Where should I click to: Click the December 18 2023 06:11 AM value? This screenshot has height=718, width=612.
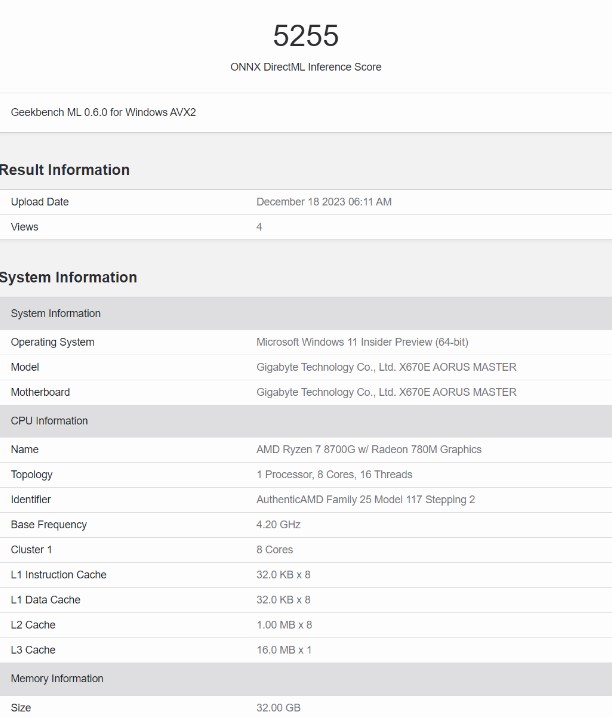pos(324,202)
